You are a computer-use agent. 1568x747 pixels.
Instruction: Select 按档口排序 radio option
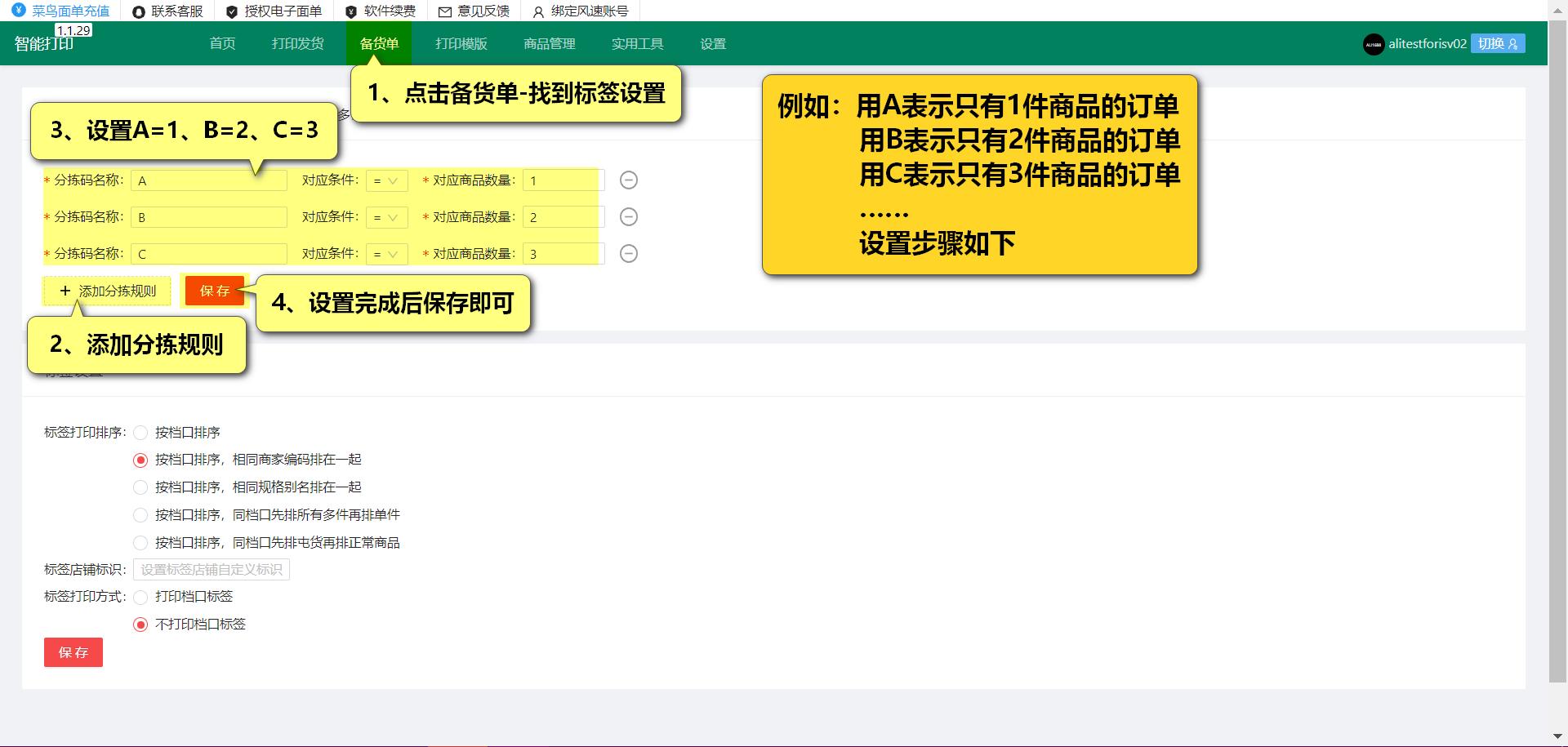tap(140, 432)
